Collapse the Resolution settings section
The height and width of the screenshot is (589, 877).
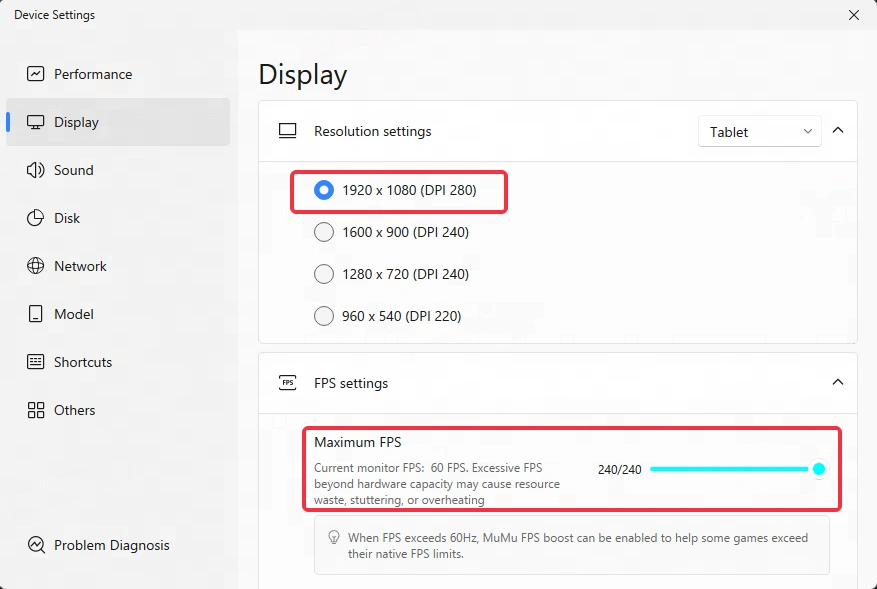click(x=838, y=131)
